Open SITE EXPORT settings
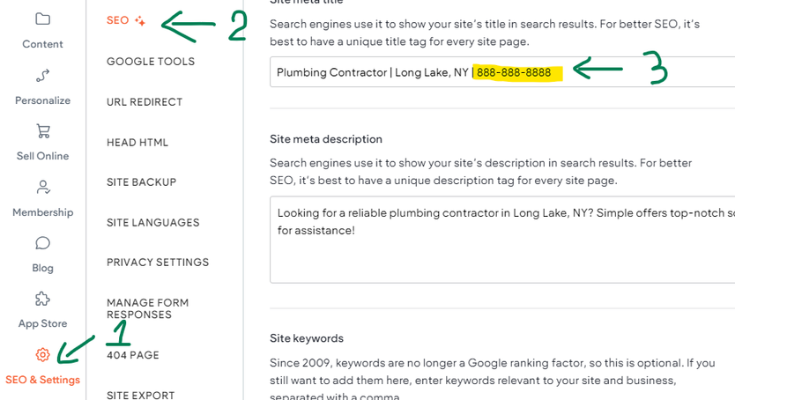This screenshot has width=800, height=400. coord(141,395)
